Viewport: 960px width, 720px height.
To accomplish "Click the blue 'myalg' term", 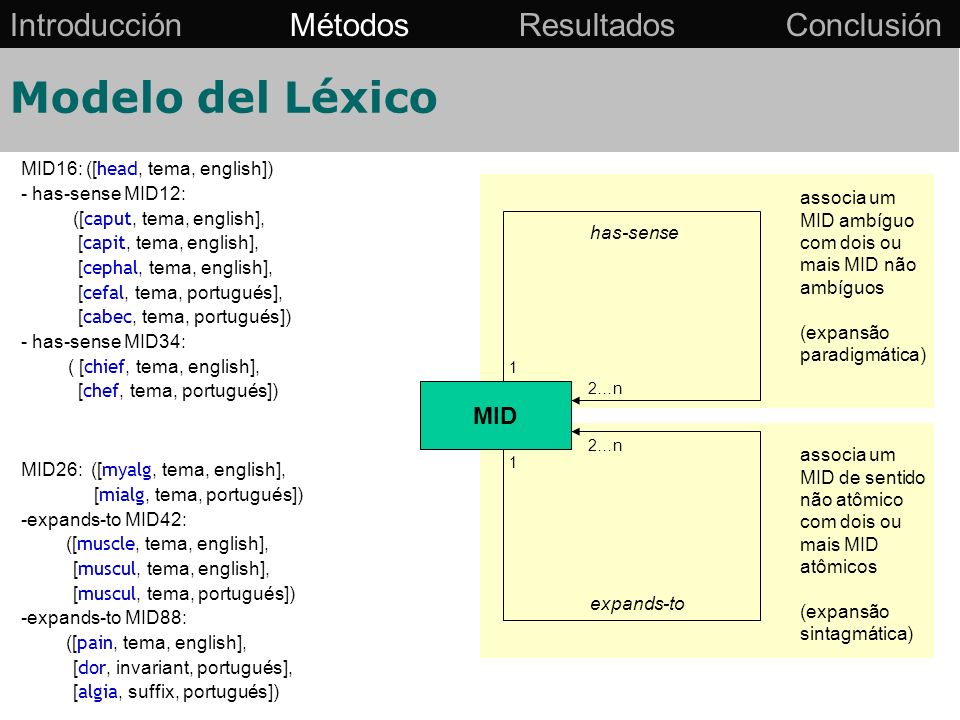I will point(127,470).
